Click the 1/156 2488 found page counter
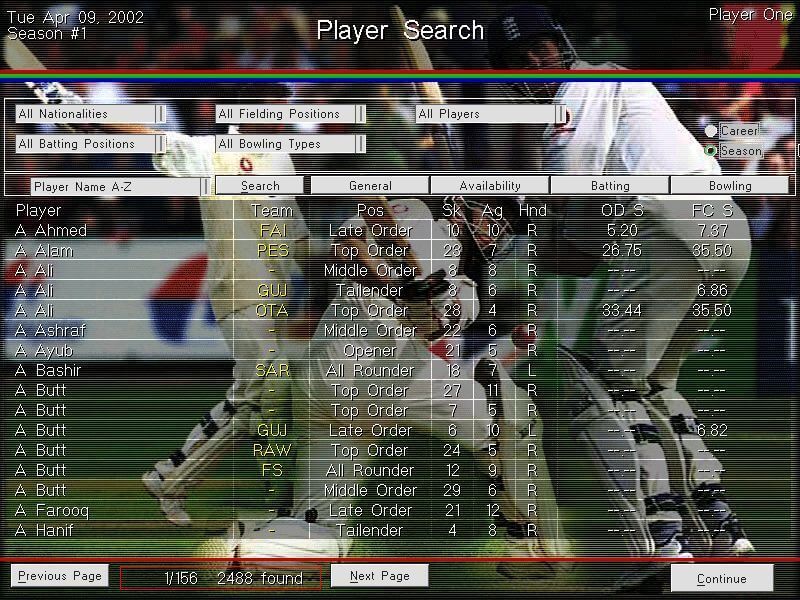The image size is (800, 600). 220,578
